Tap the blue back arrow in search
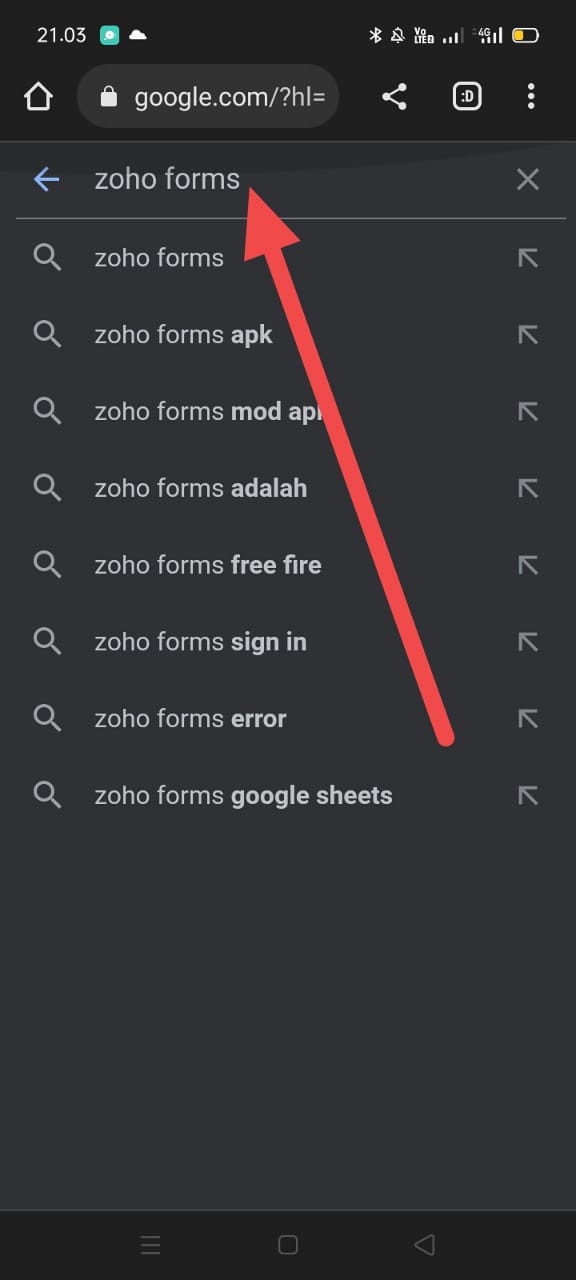Screen dimensions: 576x1280 (x=47, y=179)
